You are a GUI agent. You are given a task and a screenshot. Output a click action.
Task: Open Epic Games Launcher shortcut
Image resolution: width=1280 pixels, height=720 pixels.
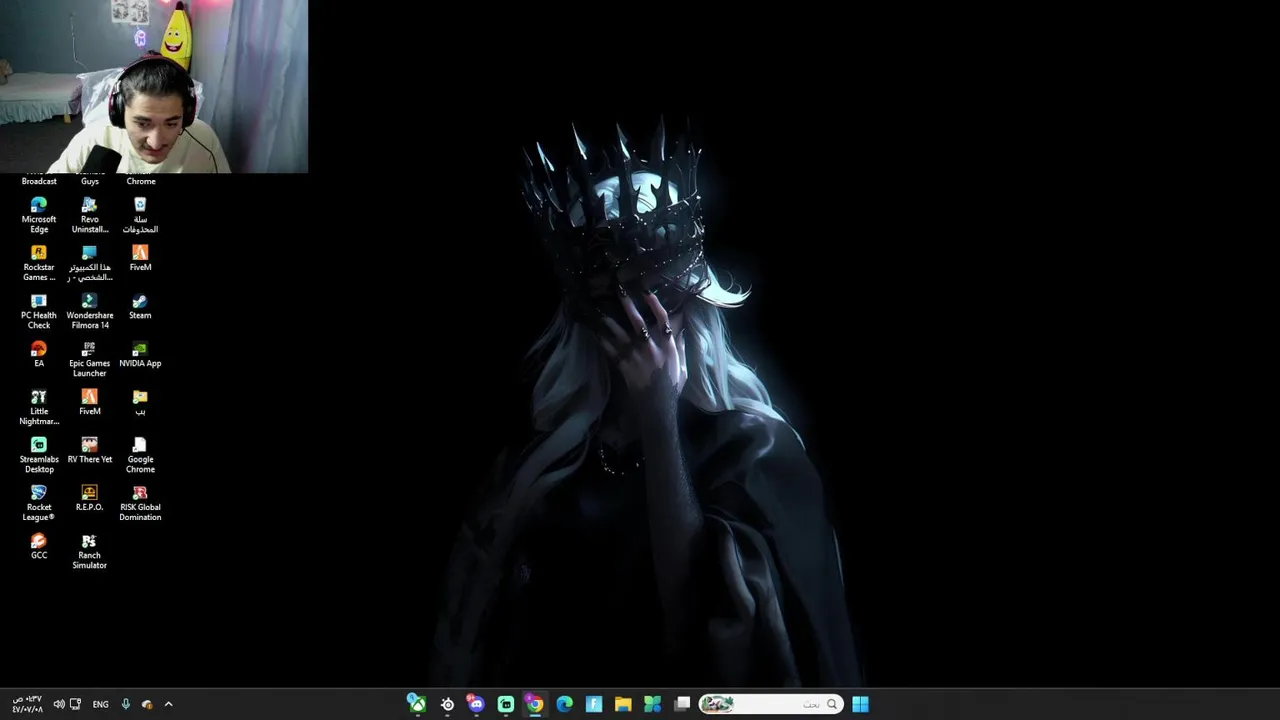(x=89, y=359)
